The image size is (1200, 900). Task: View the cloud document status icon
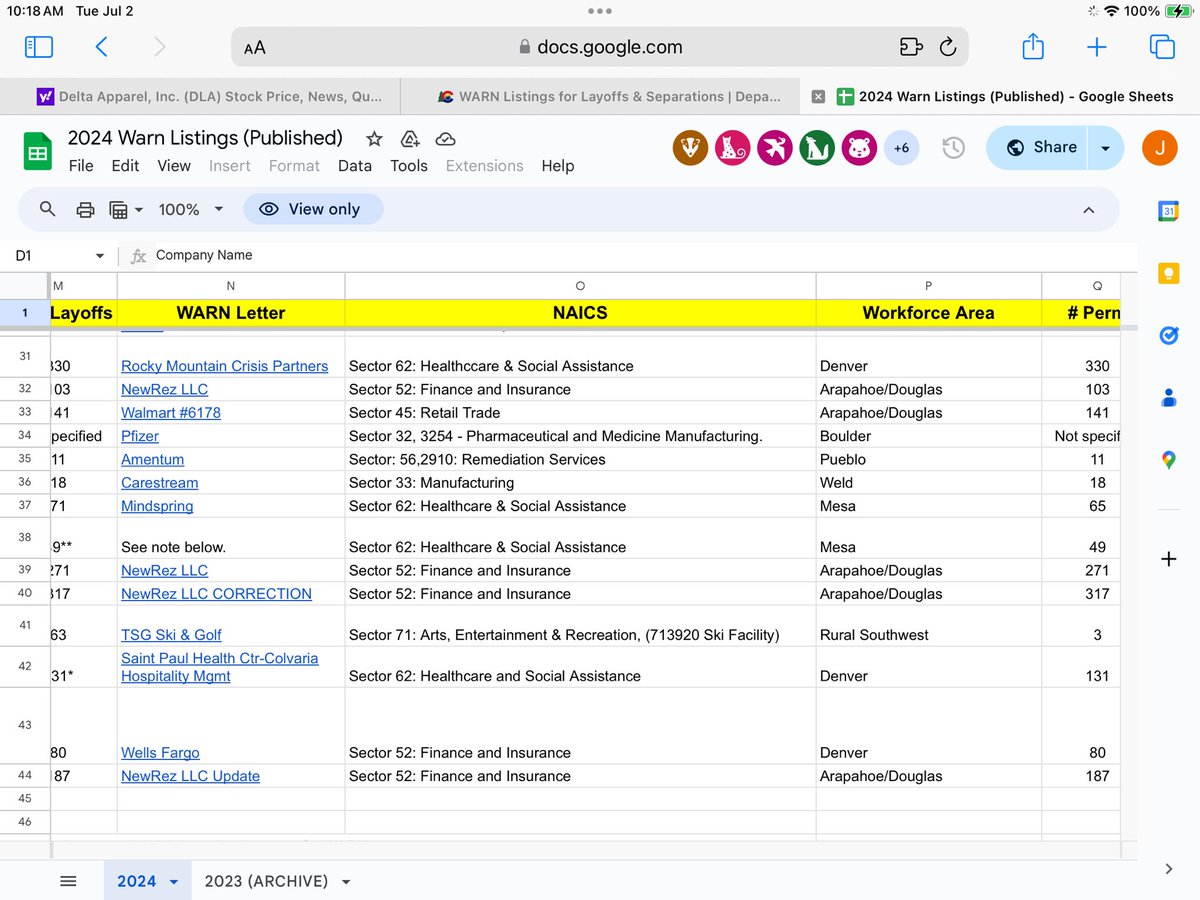(446, 139)
